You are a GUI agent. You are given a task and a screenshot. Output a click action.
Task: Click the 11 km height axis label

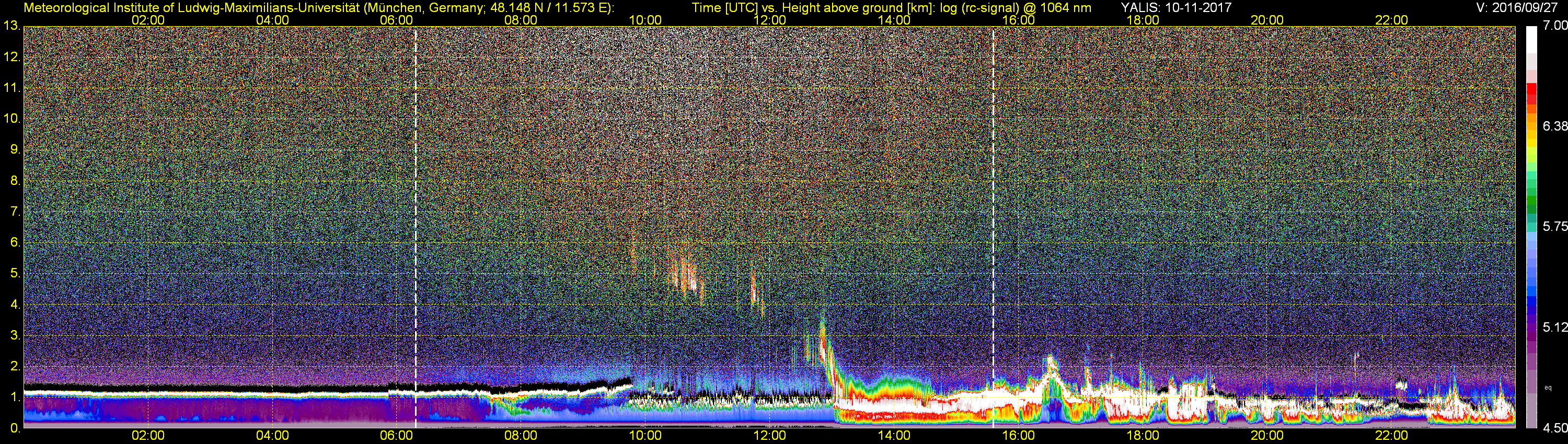coord(11,88)
